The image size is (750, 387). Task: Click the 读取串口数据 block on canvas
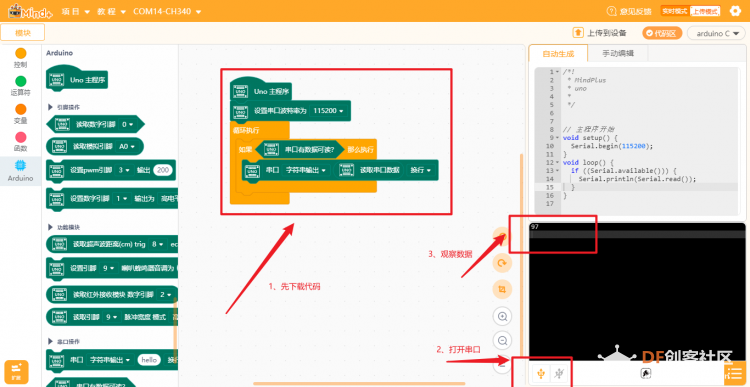click(371, 170)
